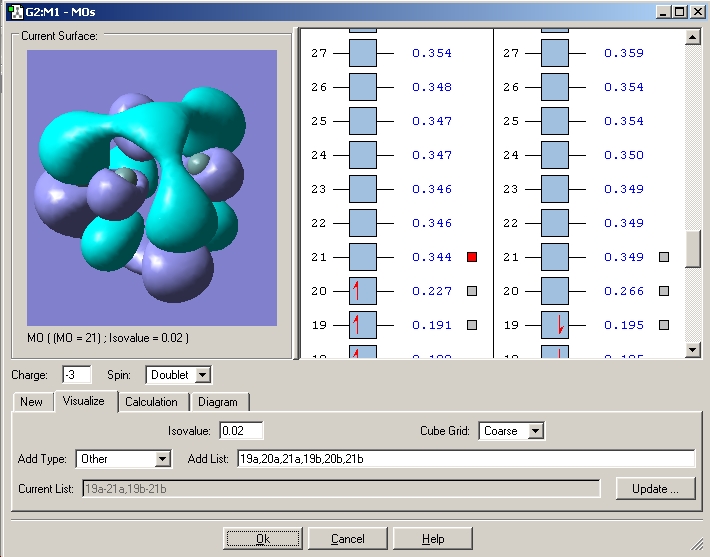Image resolution: width=710 pixels, height=557 pixels.
Task: Toggle the gray marker for beta orbital 20
Action: [664, 291]
